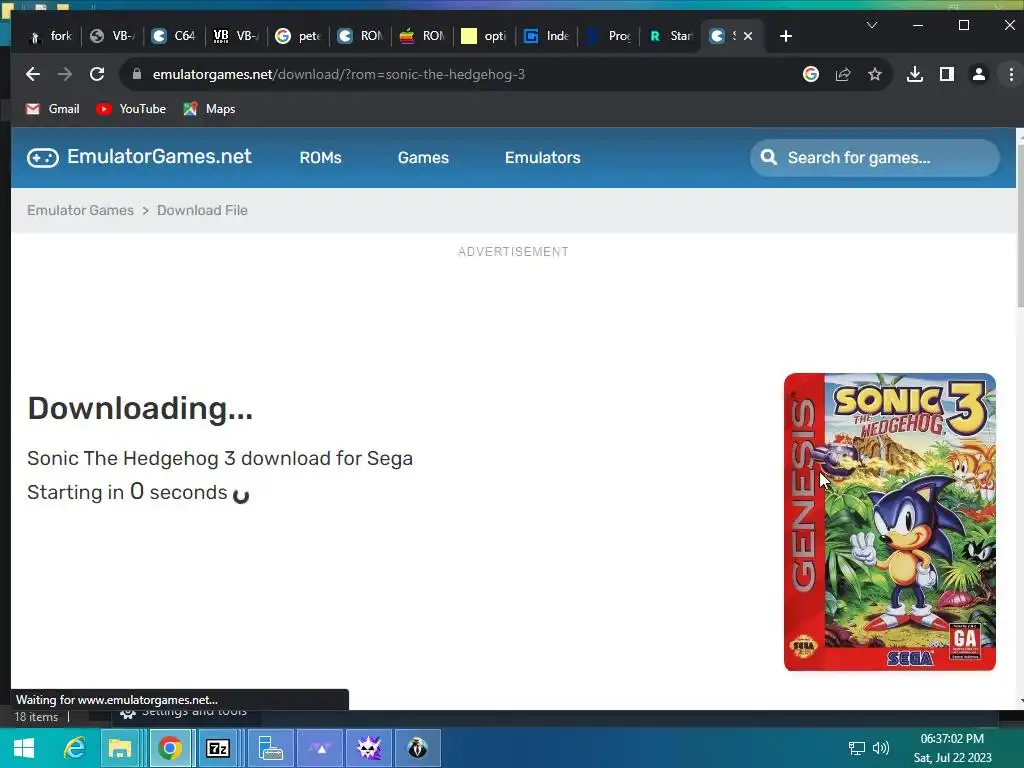1024x768 pixels.
Task: Click the network tray icon
Action: [x=856, y=748]
